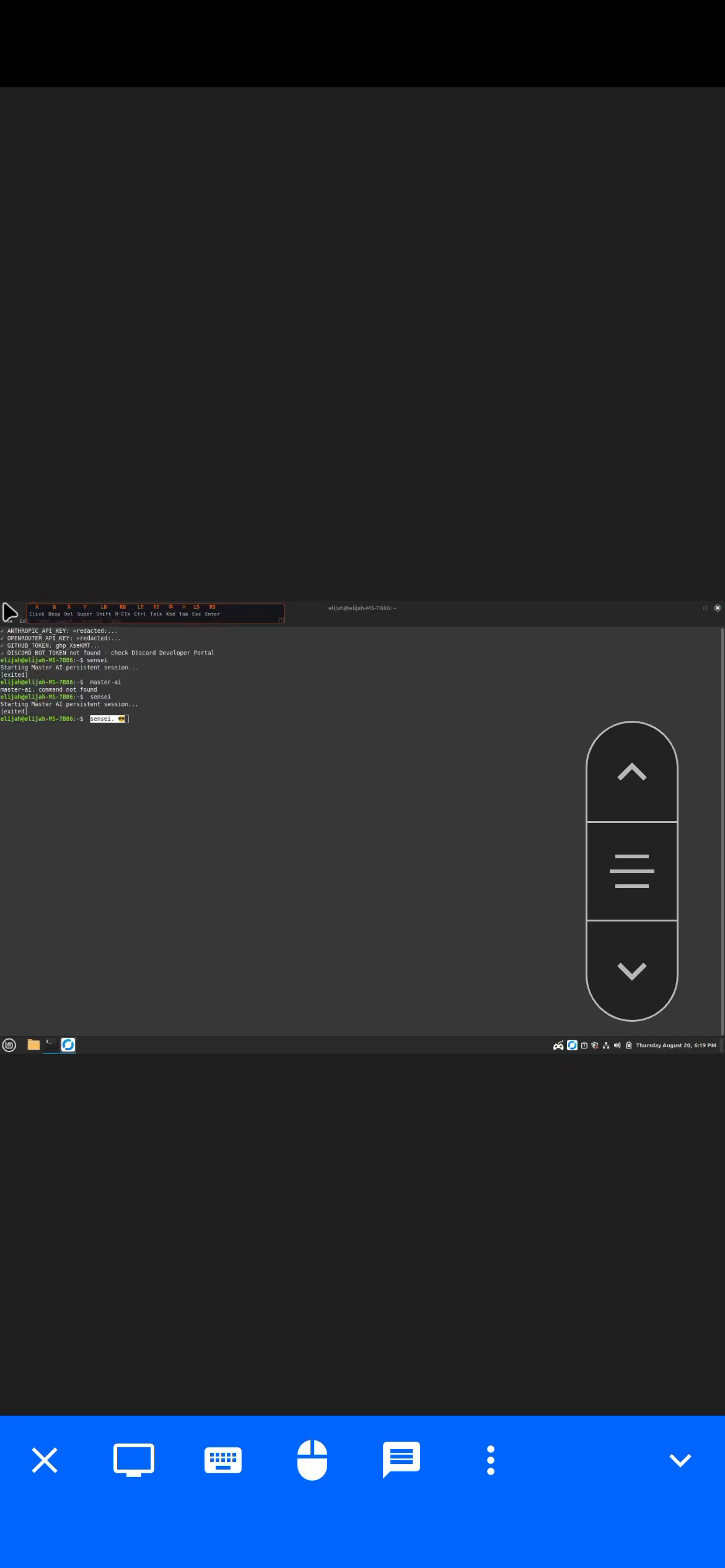
Task: Click the 'Shift' label in the gamepad overlay
Action: click(103, 614)
